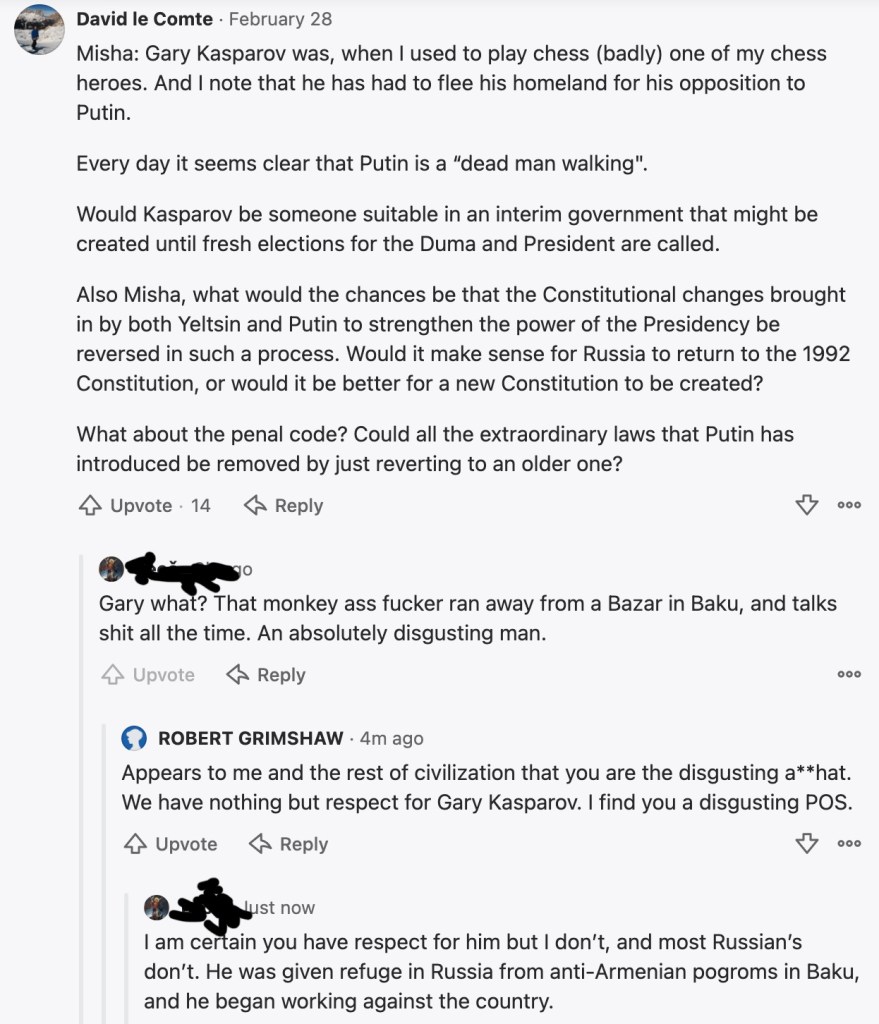879x1024 pixels.
Task: Reply to the 'Gary what?' comment
Action: (266, 676)
